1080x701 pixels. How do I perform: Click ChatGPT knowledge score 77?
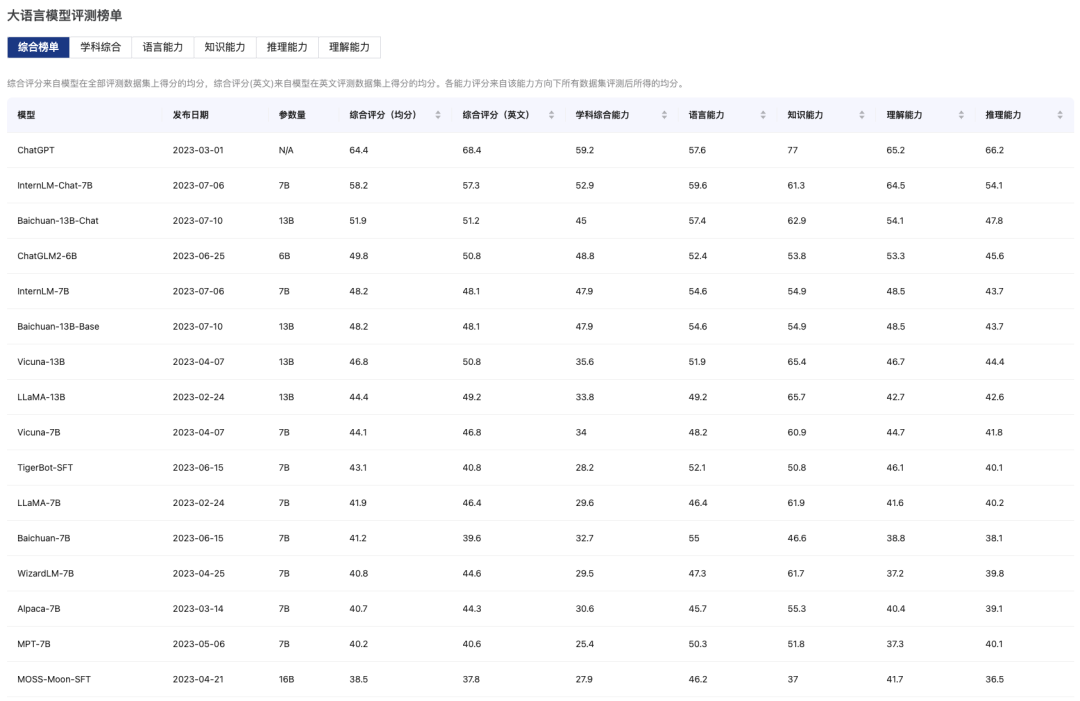tap(793, 150)
